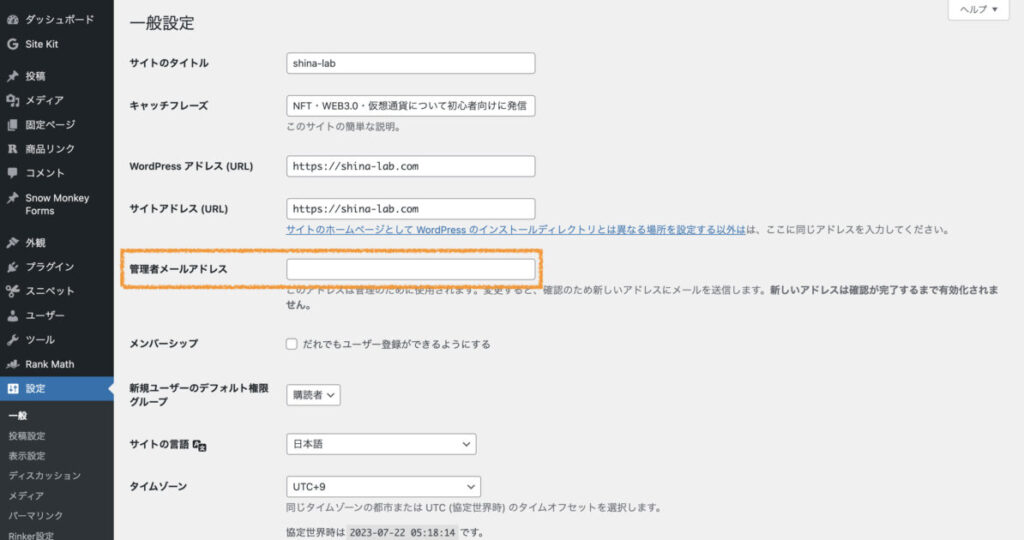The width and height of the screenshot is (1024, 540).
Task: Open ツール wrench icon in sidebar
Action: (x=12, y=340)
